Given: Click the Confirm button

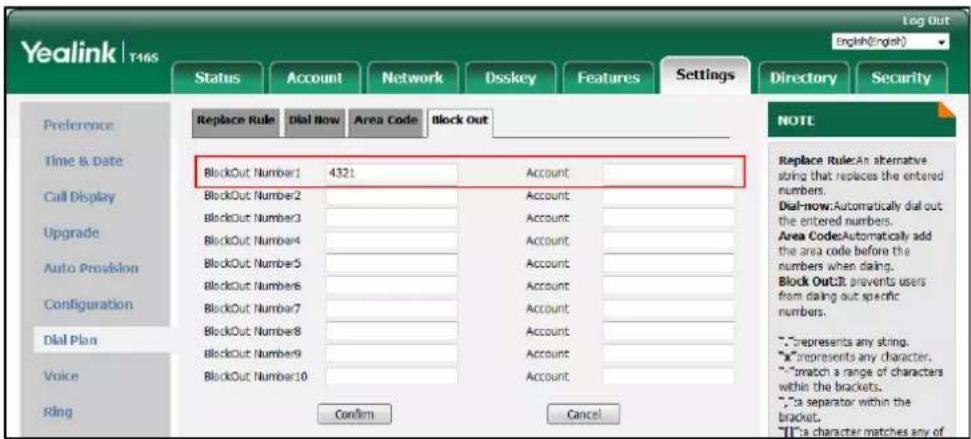Looking at the screenshot, I should click(354, 414).
